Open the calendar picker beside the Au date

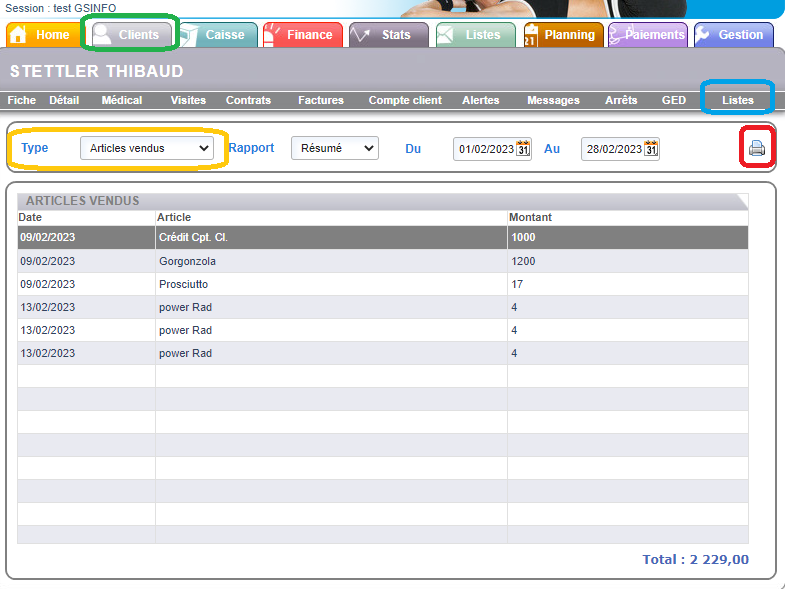tap(651, 149)
